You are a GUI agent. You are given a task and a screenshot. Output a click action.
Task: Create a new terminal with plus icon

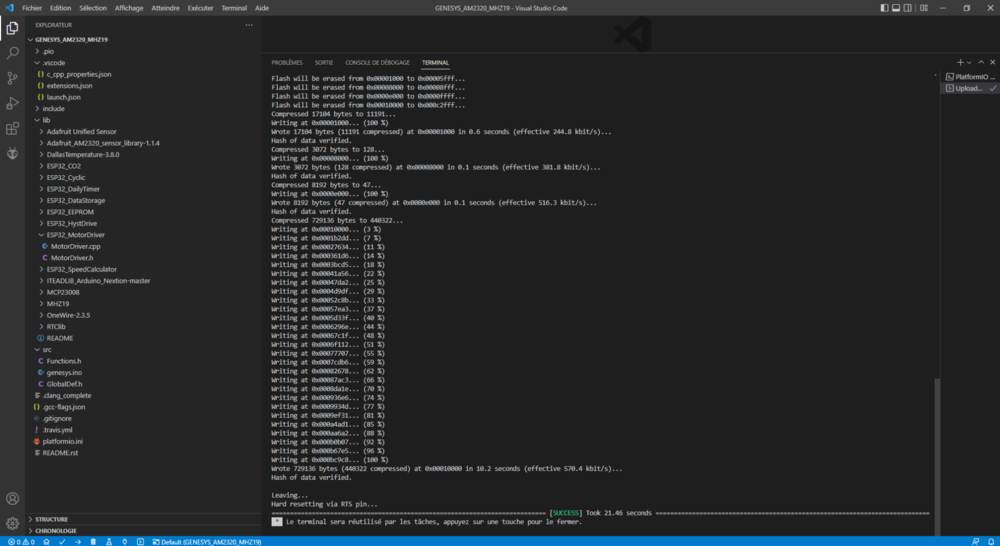click(960, 63)
